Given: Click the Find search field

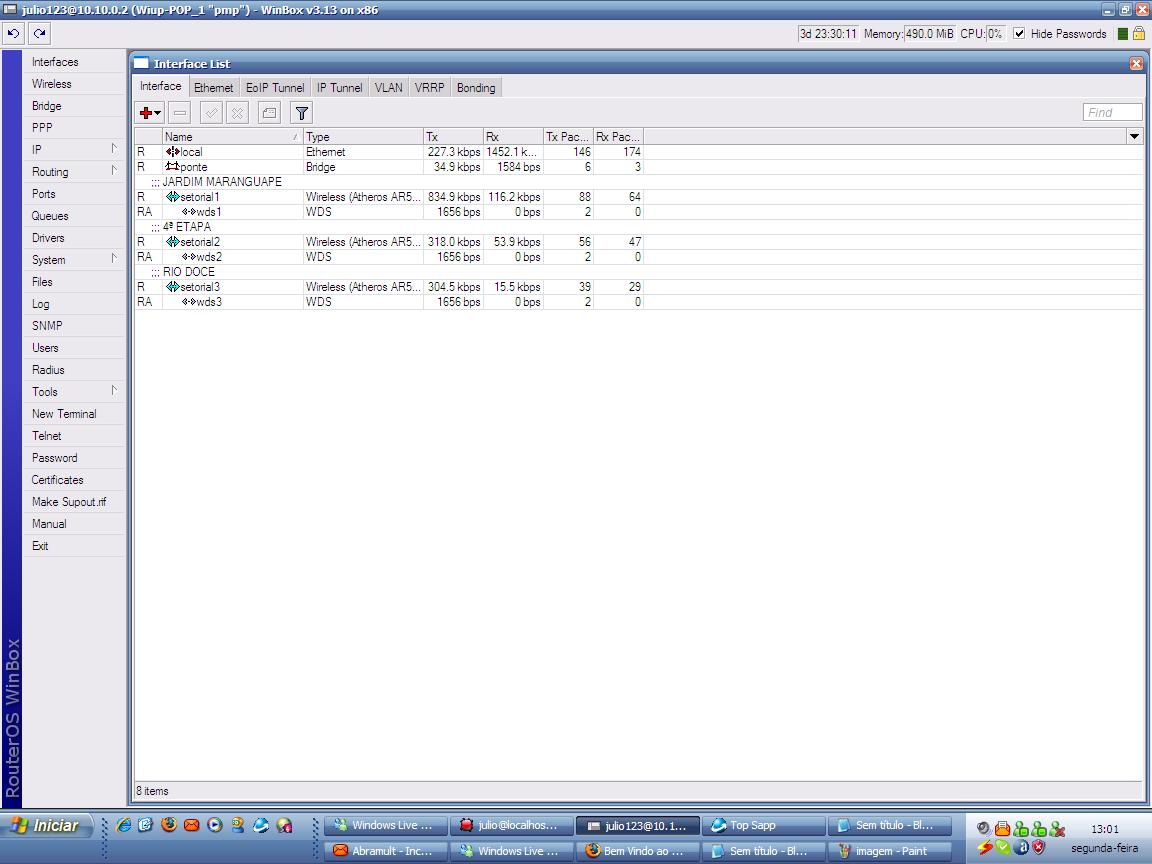Looking at the screenshot, I should (x=1112, y=112).
